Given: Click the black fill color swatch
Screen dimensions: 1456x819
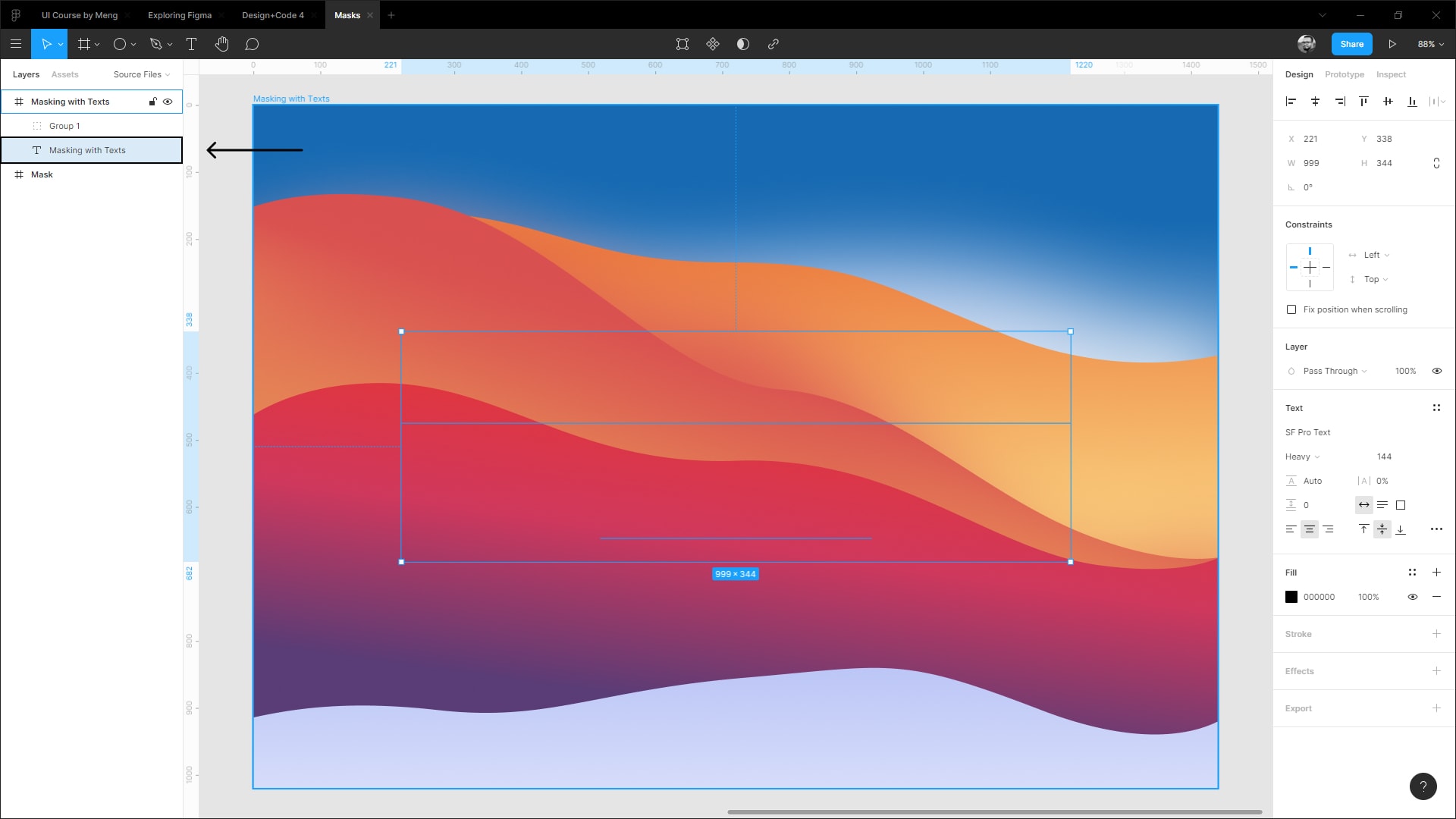Looking at the screenshot, I should tap(1291, 597).
